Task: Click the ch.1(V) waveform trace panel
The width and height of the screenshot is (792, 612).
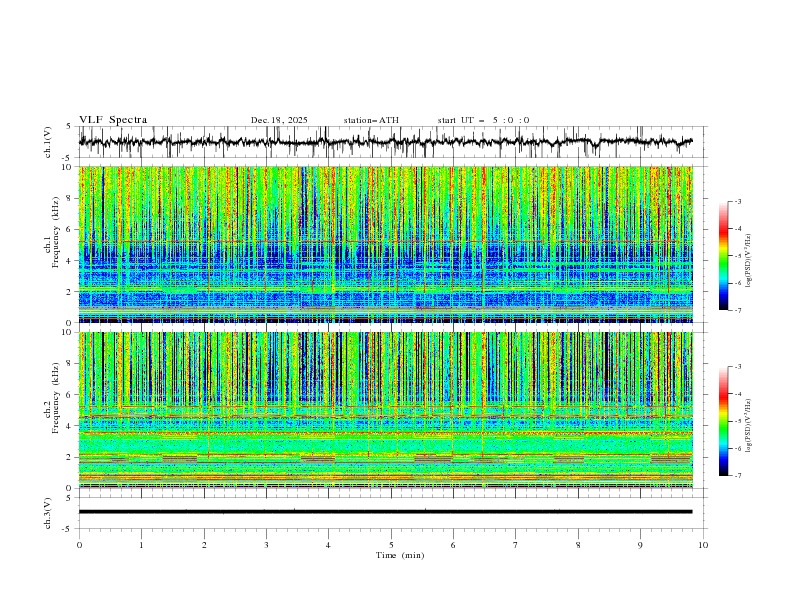Action: tap(390, 142)
